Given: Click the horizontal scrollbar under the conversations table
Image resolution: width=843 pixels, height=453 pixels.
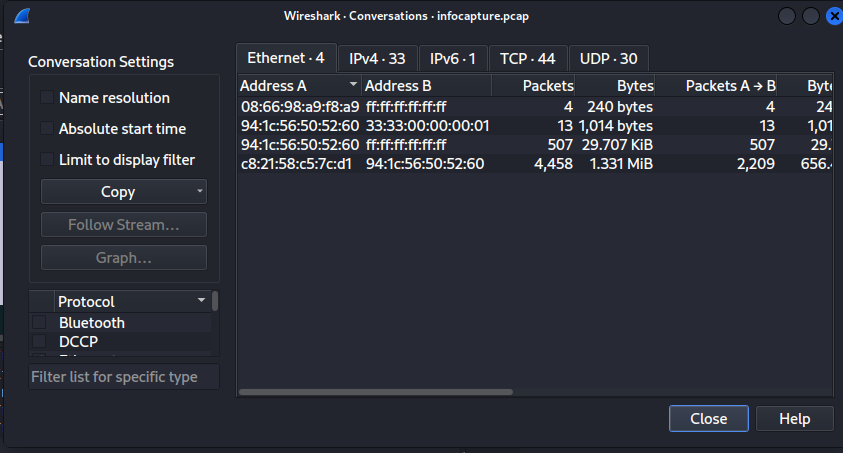Looking at the screenshot, I should pyautogui.click(x=376, y=392).
